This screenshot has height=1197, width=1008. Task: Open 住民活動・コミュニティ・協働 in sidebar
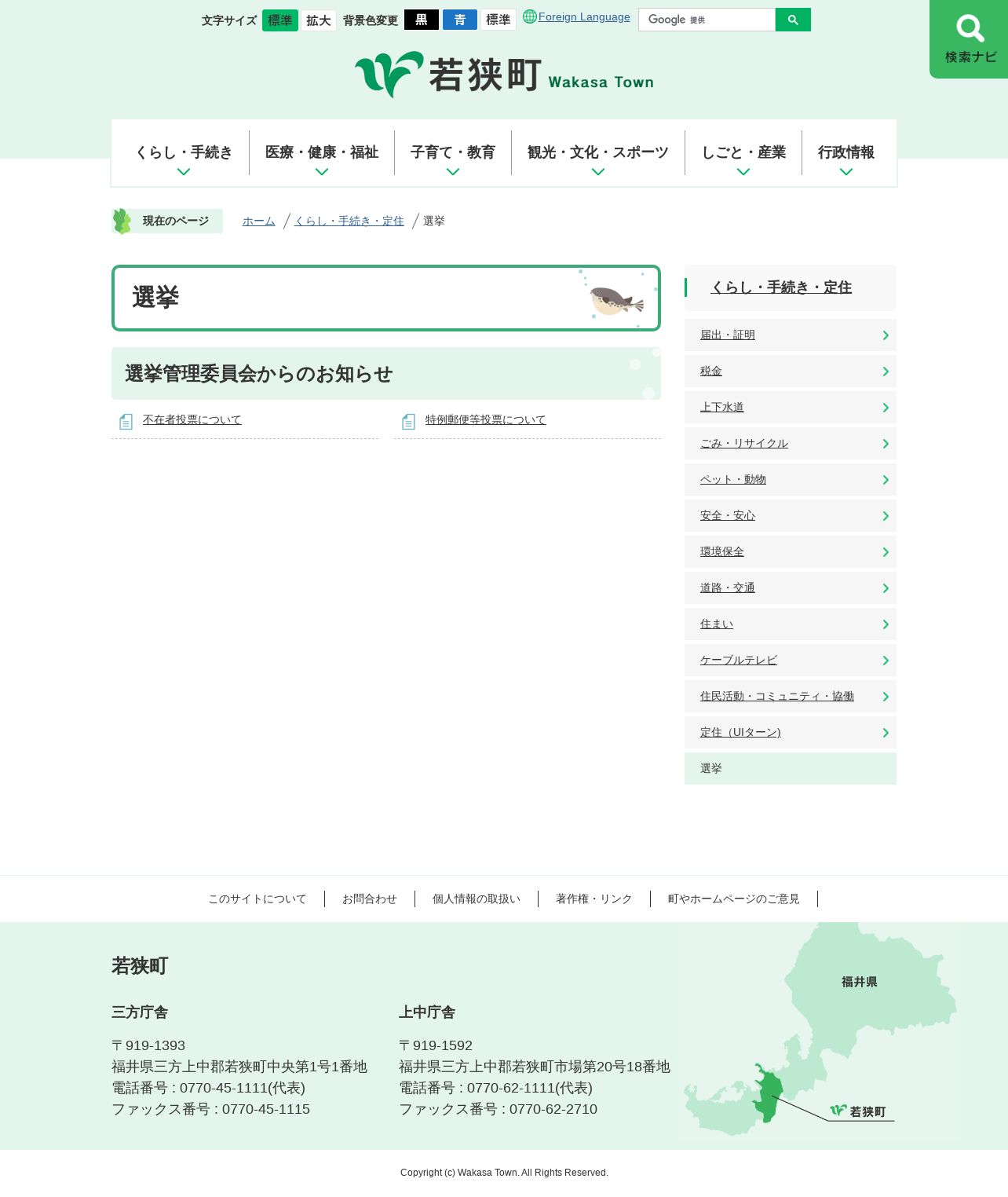(791, 697)
